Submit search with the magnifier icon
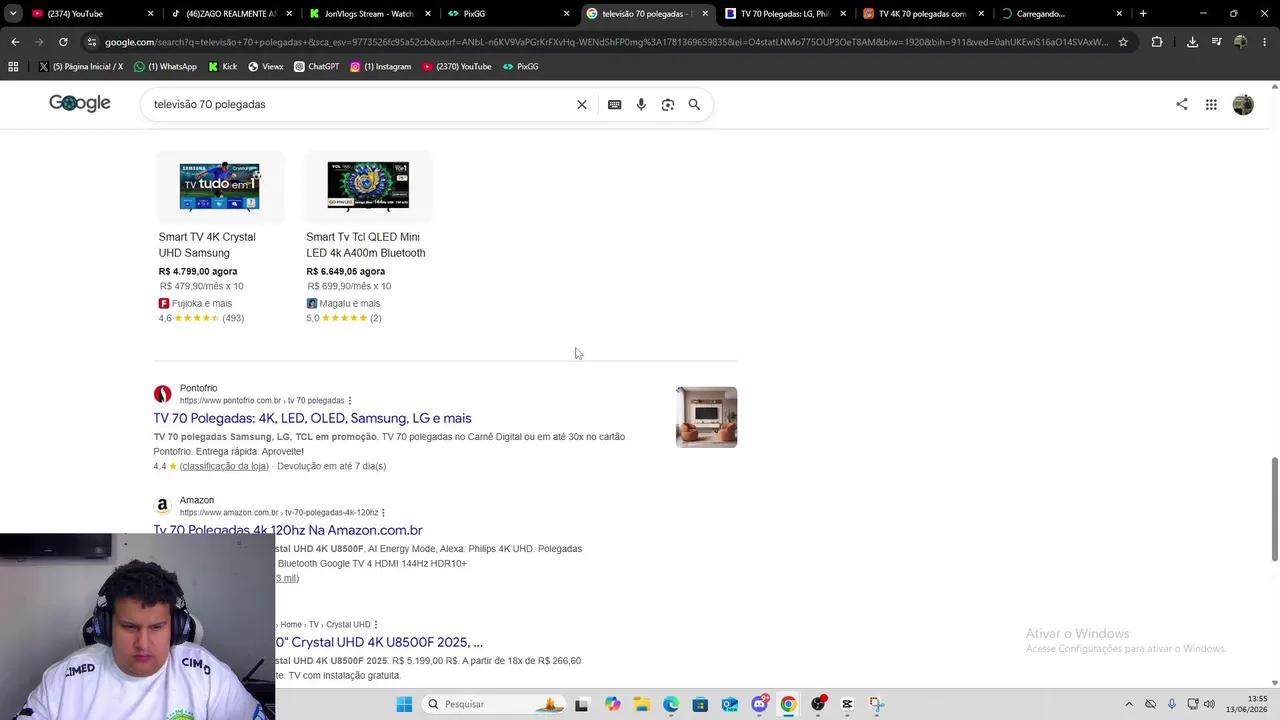The image size is (1280, 720). (694, 104)
